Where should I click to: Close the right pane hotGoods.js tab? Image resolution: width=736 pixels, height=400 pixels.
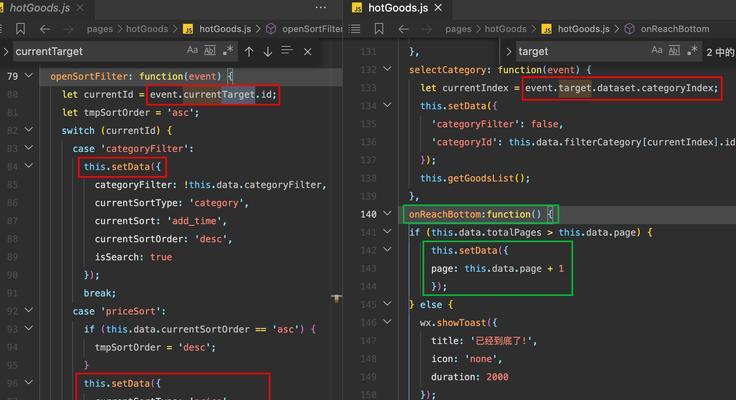[x=438, y=8]
